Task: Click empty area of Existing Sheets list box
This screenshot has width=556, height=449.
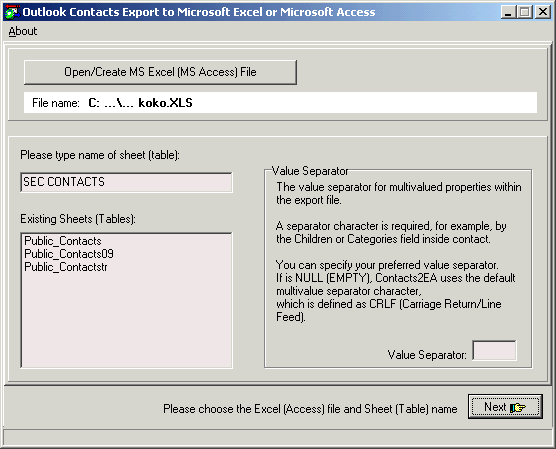Action: [x=127, y=319]
